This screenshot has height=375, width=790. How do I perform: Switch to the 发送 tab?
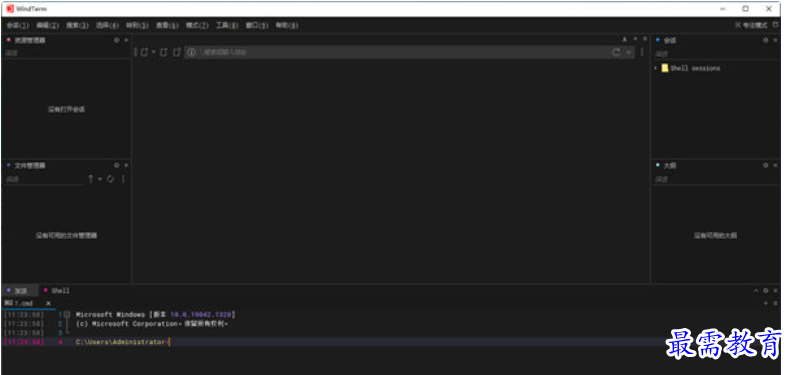pyautogui.click(x=19, y=291)
